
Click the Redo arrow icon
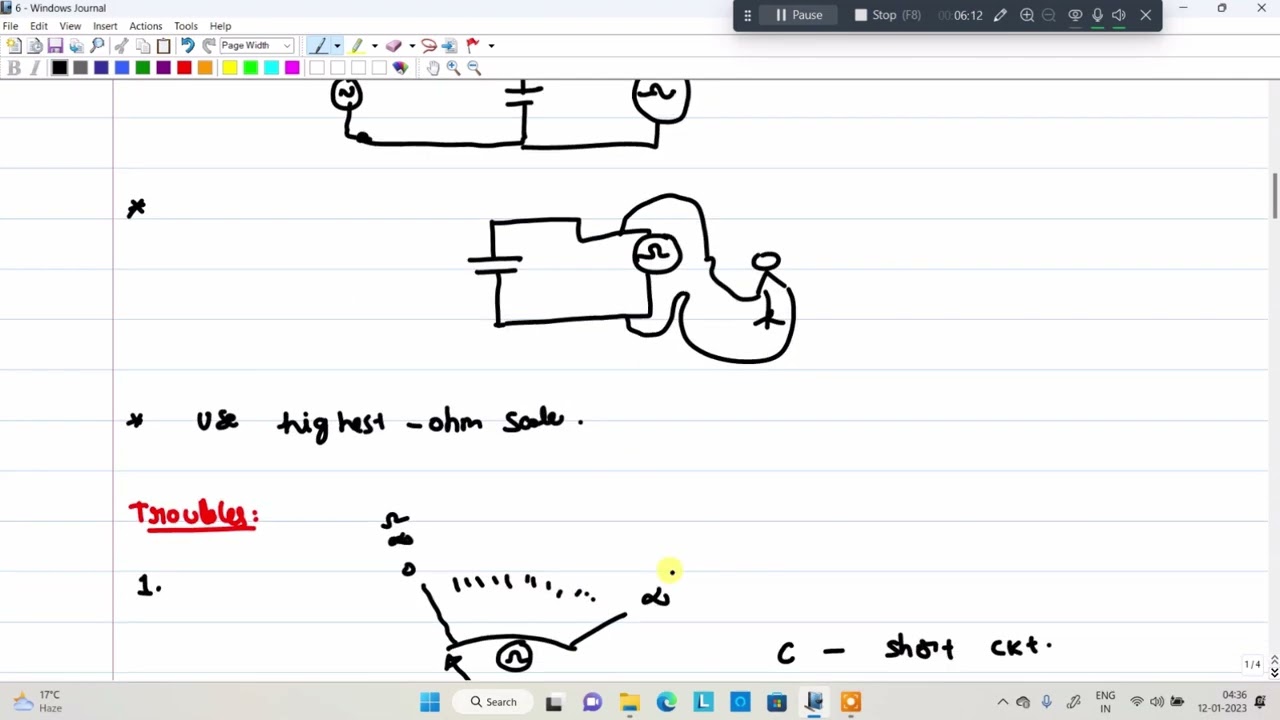(208, 46)
